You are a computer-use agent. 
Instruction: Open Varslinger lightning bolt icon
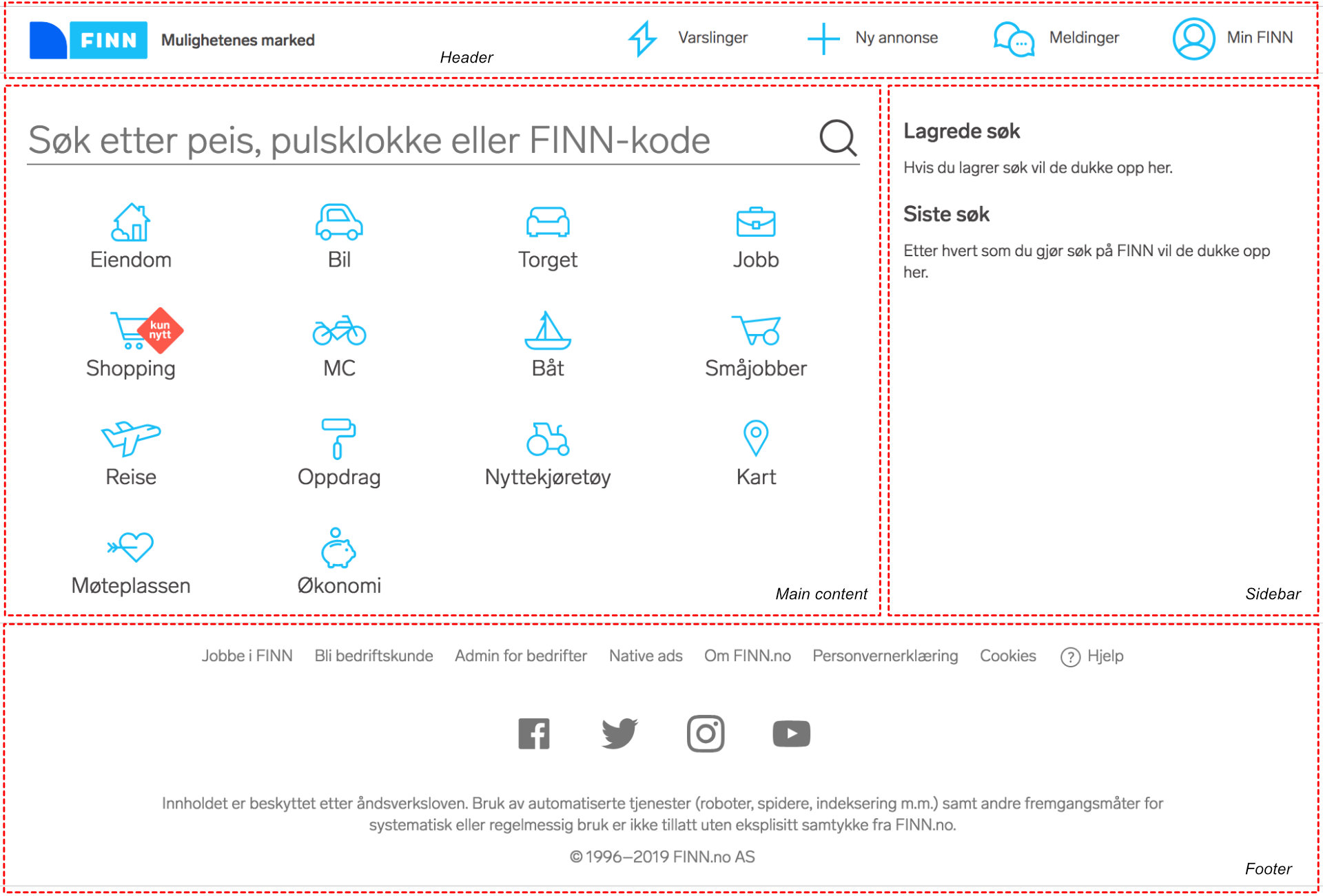(642, 39)
